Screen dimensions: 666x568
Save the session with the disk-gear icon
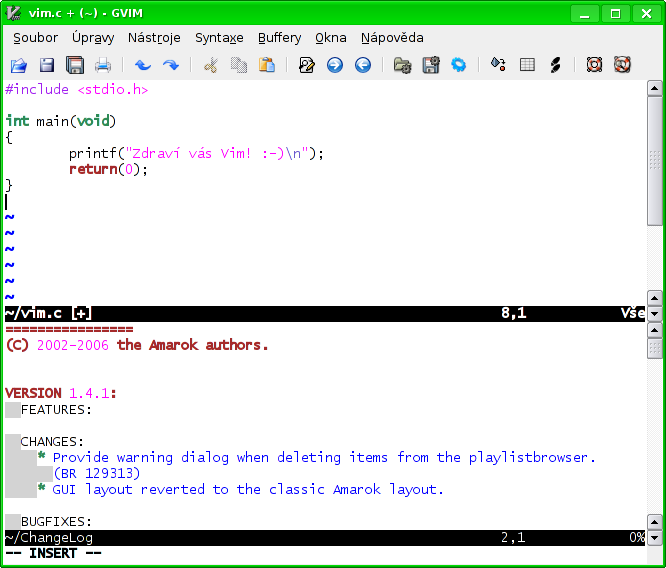(431, 65)
